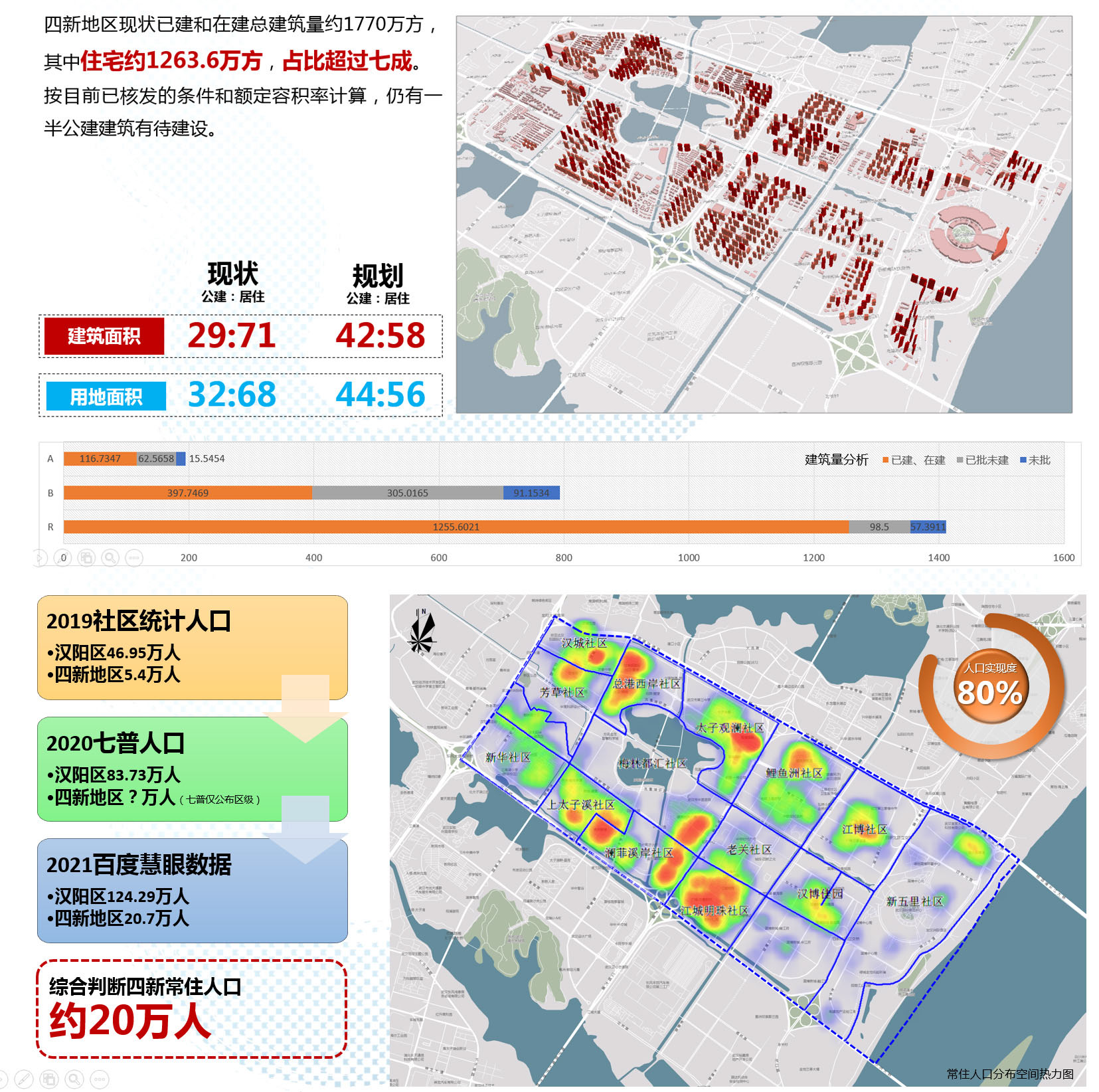This screenshot has width=1099, height=1092.
Task: Open the ellipsis icon at the slide's bottom-left corner
Action: [x=99, y=1079]
